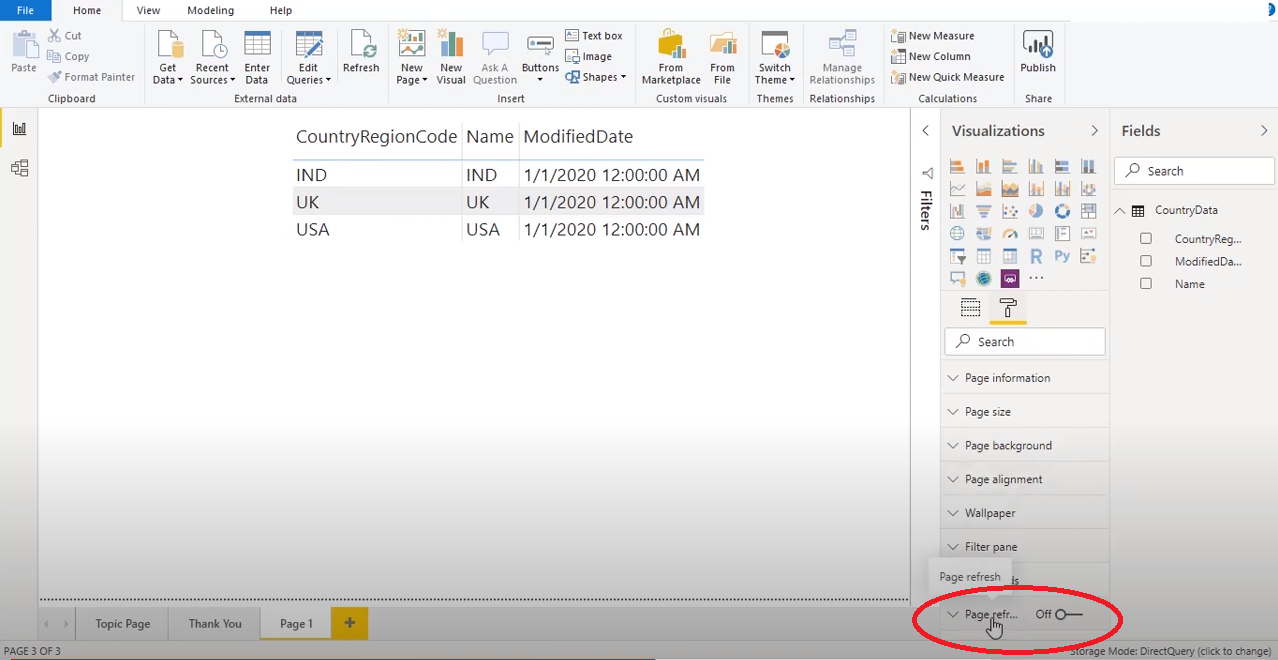The width and height of the screenshot is (1278, 660).
Task: Open From Marketplace custom visuals
Action: coord(671,57)
